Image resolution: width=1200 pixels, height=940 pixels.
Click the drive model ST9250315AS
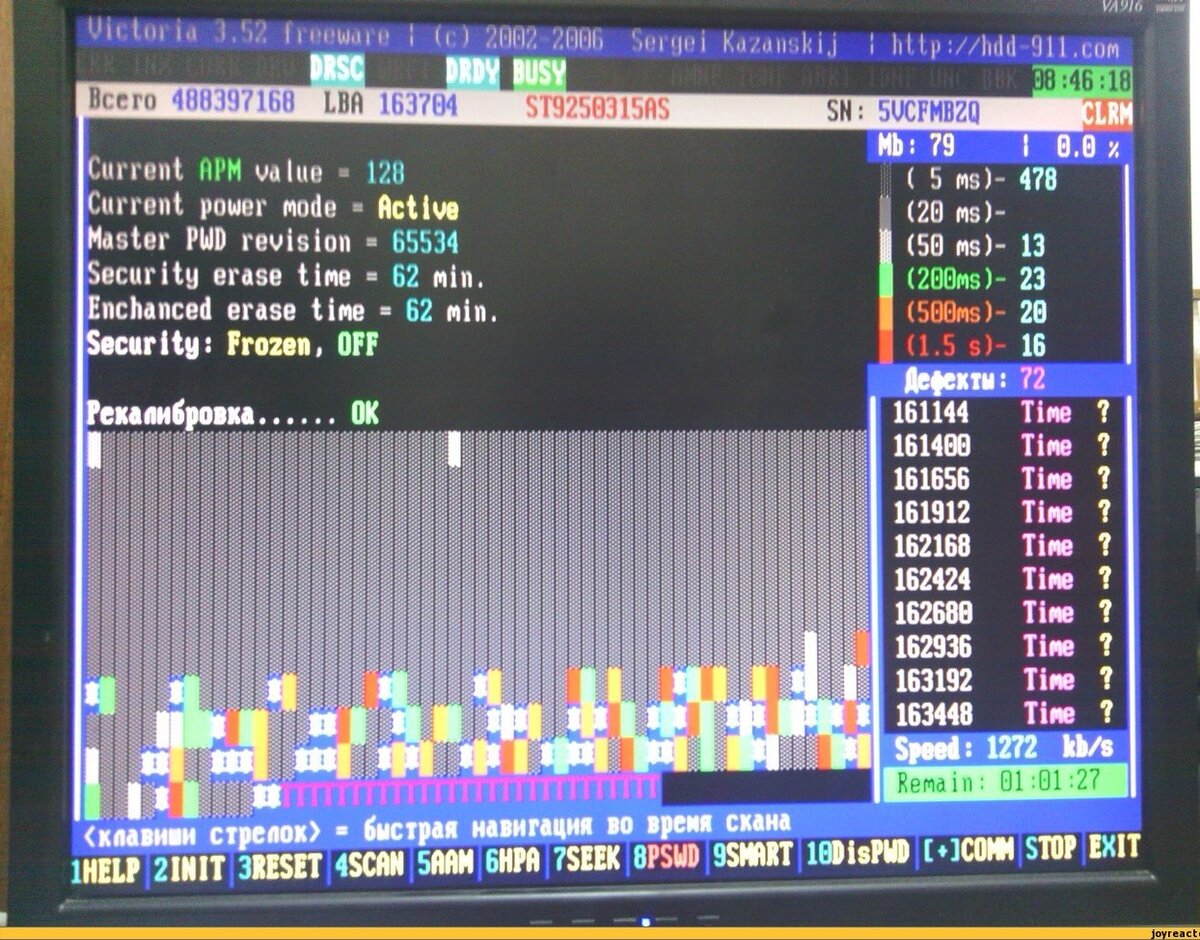(x=597, y=108)
